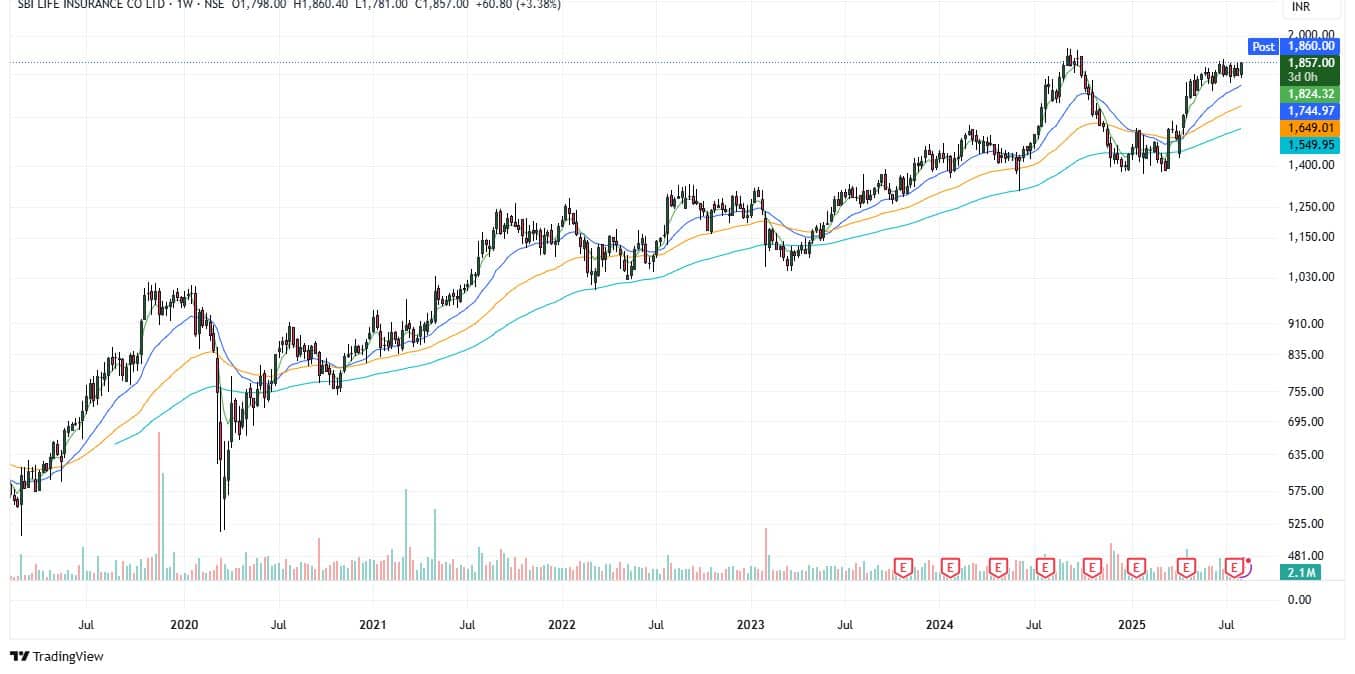Click the orange 1,649.01 moving average label
This screenshot has width=1355, height=674.
coord(1310,128)
